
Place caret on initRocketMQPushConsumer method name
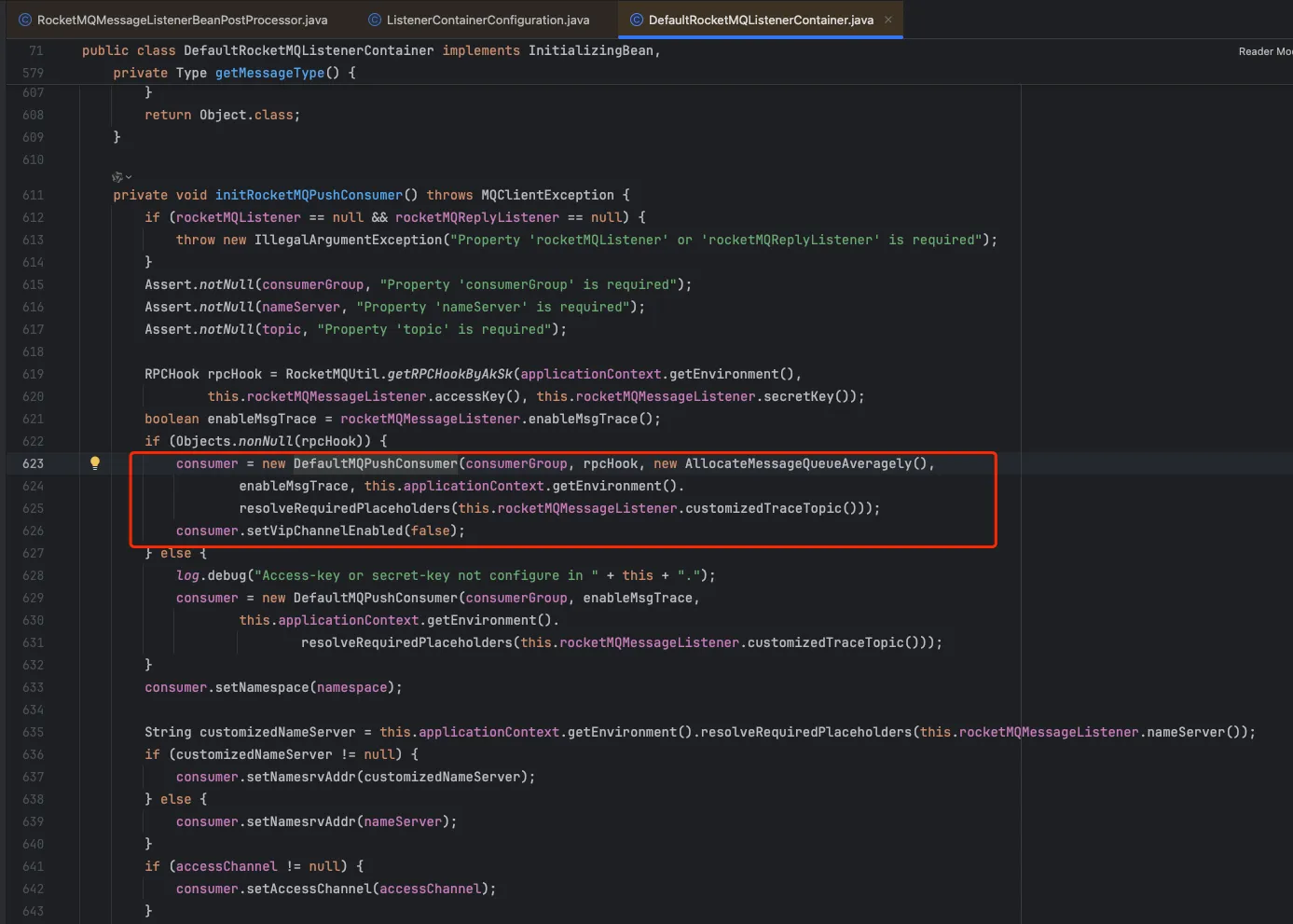coord(309,195)
